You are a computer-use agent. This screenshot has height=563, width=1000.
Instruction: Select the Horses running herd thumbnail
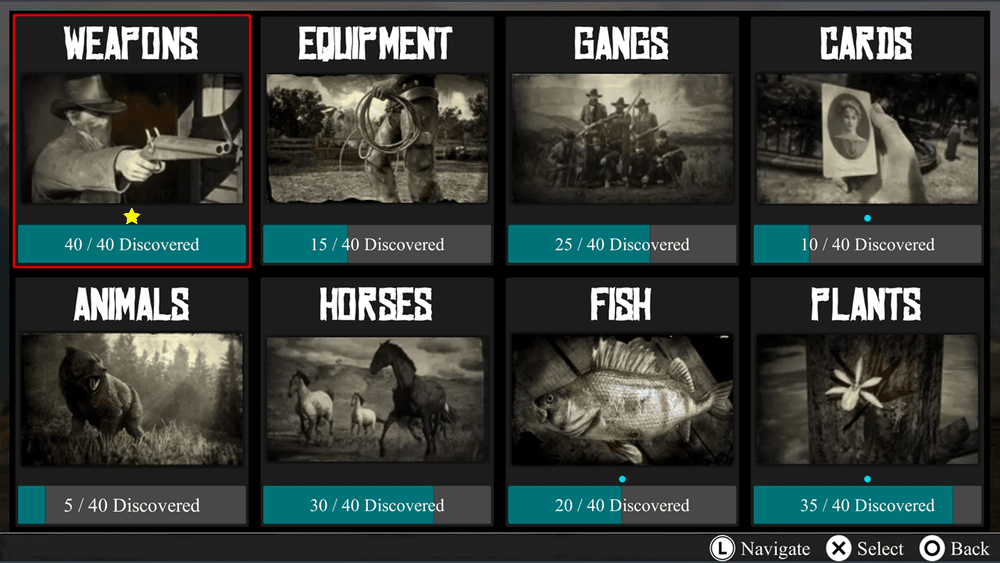[377, 400]
